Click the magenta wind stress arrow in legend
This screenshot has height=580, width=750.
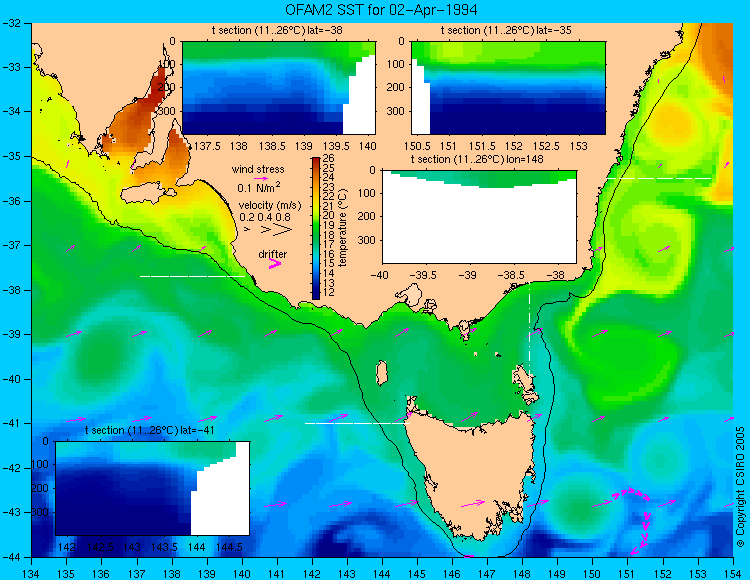(261, 178)
